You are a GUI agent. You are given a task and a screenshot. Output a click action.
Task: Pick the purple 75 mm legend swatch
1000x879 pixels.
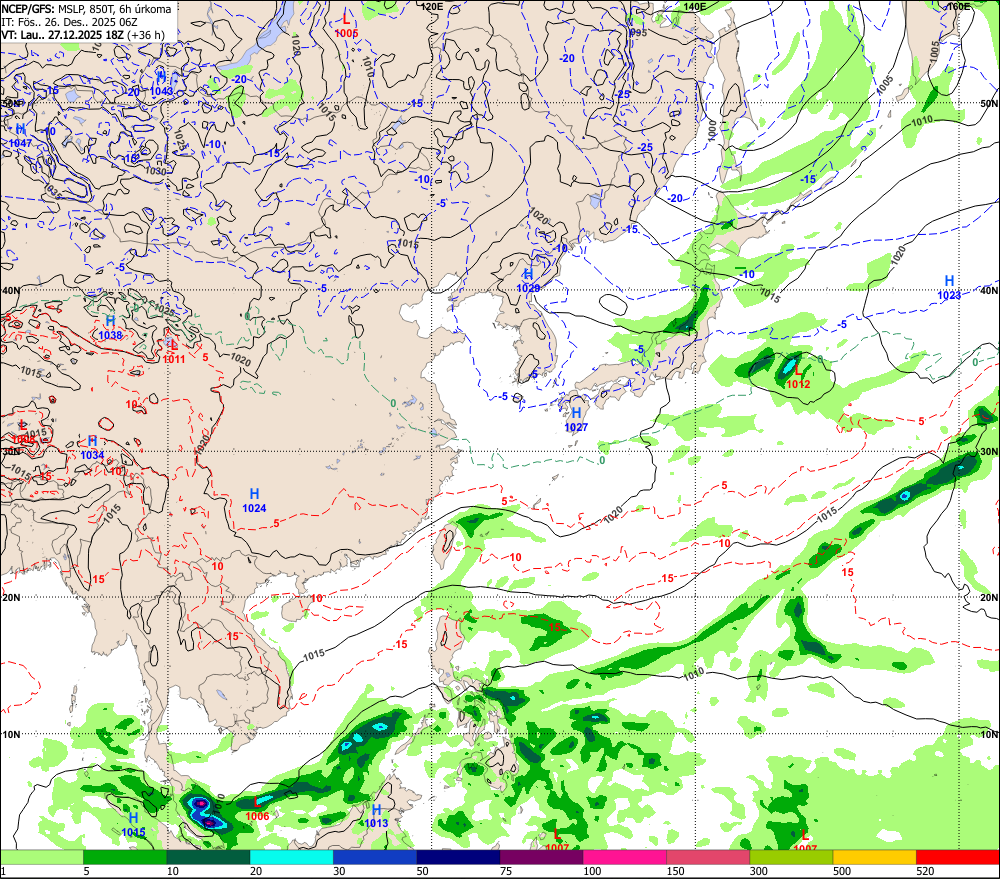coord(541,857)
